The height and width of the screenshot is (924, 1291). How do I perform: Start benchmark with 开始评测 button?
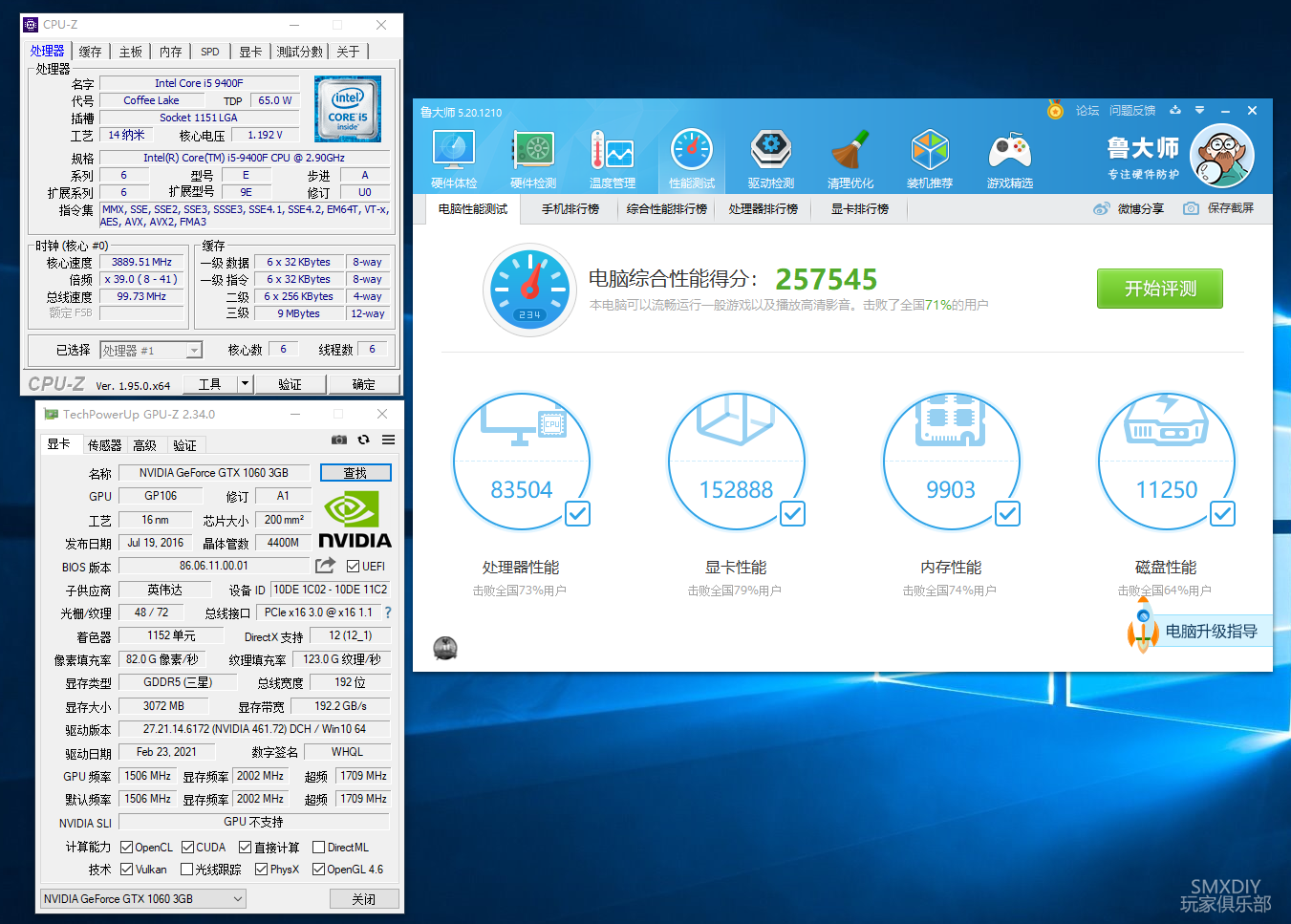tap(1160, 289)
